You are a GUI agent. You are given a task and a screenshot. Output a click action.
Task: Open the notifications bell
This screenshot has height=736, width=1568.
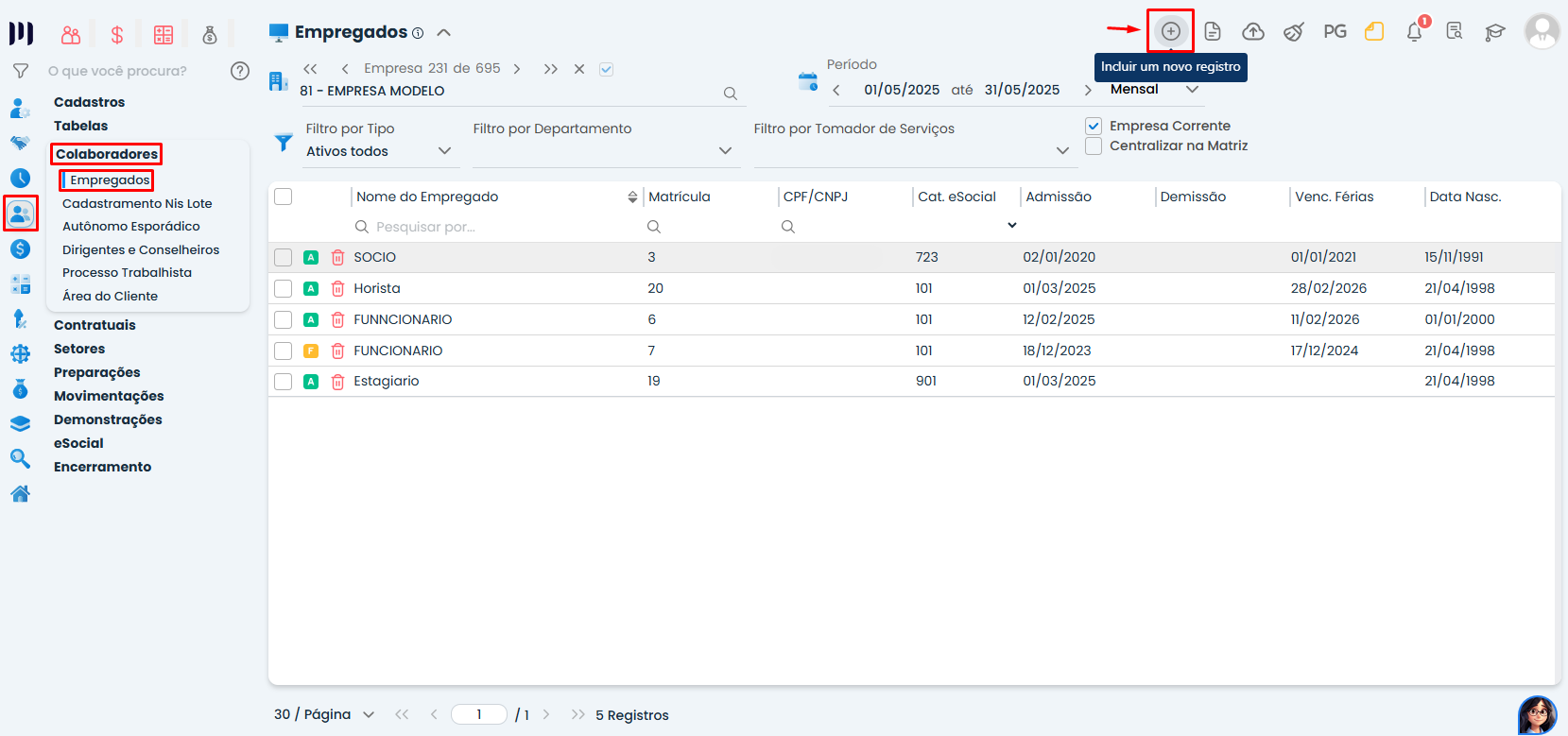pyautogui.click(x=1414, y=32)
